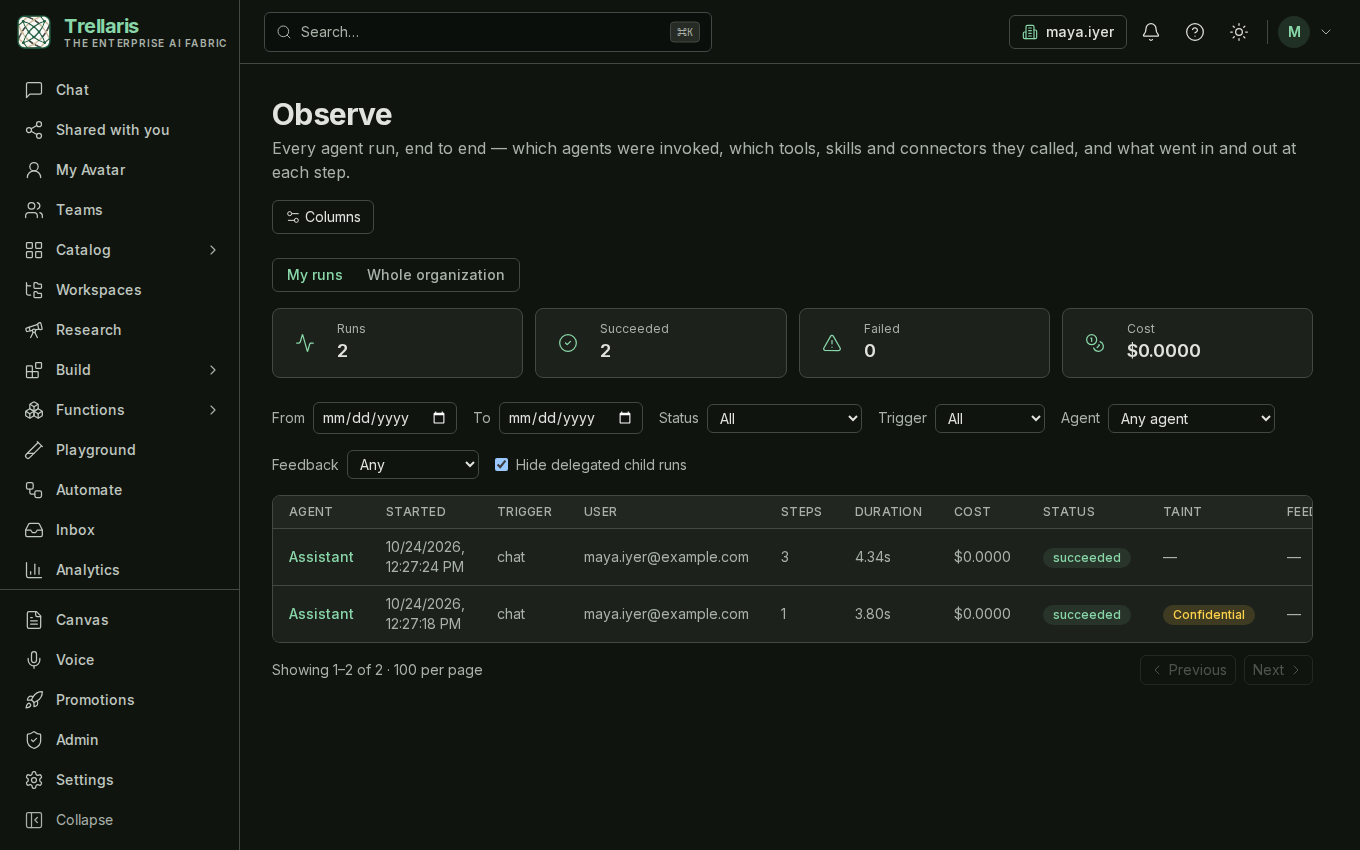1360x850 pixels.
Task: Switch to Whole organization tab
Action: coord(436,275)
